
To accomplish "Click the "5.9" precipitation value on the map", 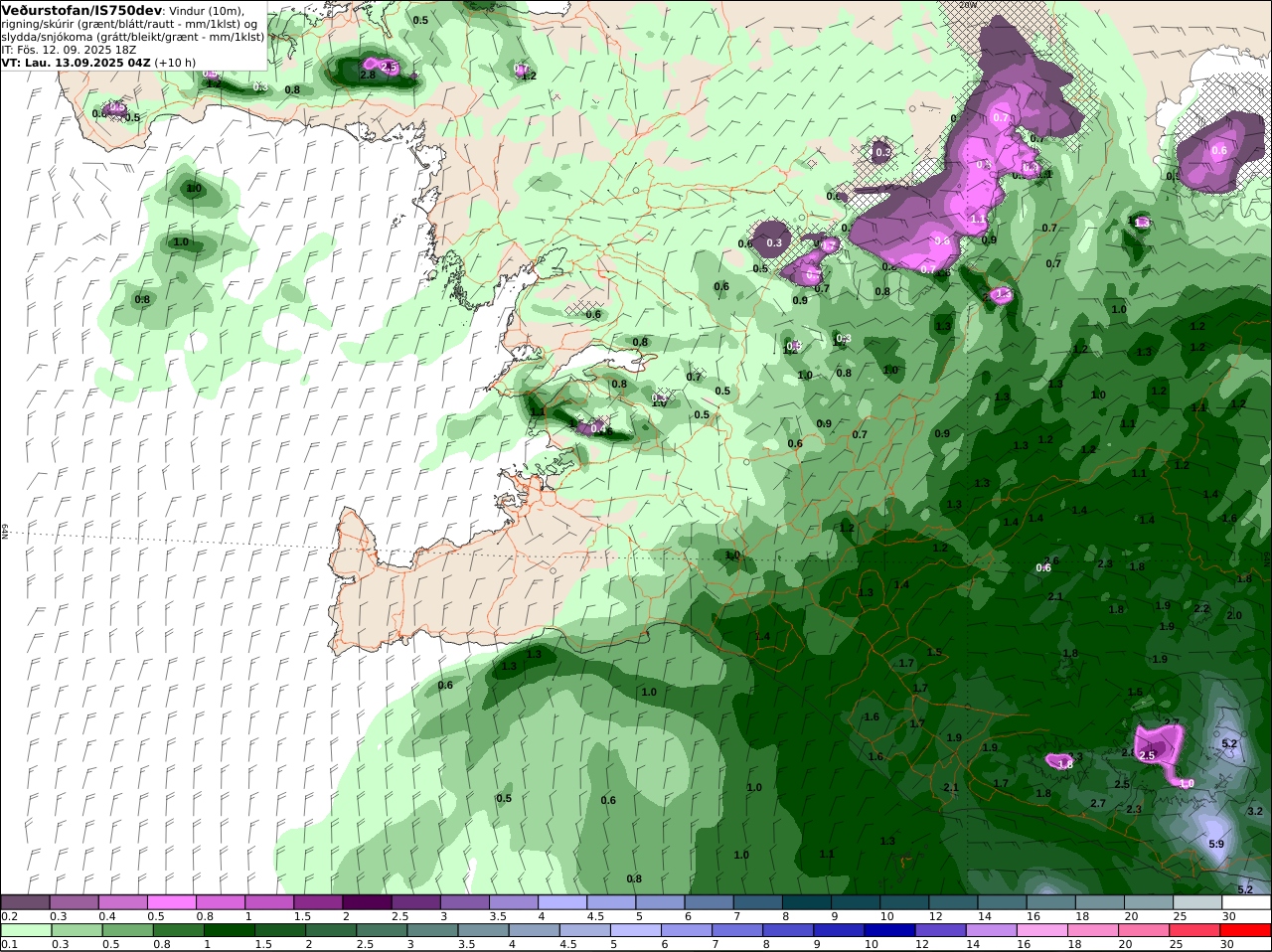I will pos(1216,844).
